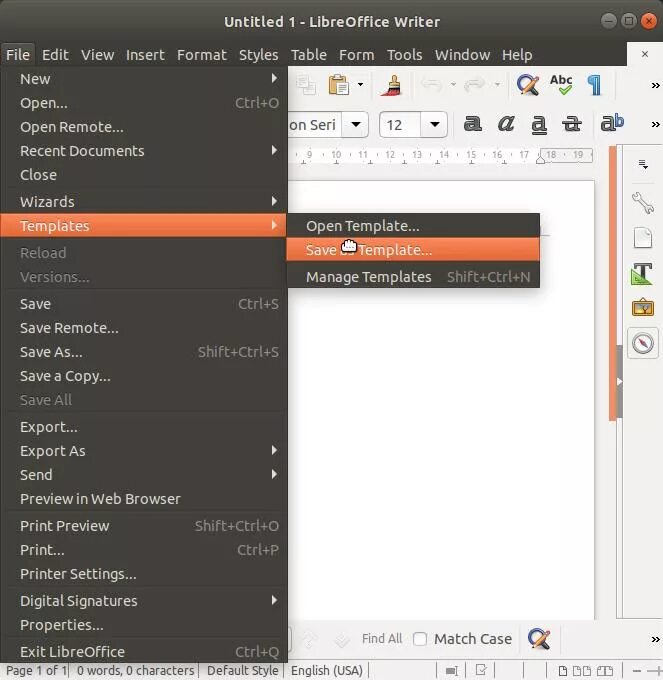Screen dimensions: 663x680
Task: Open the sidebar settings menu button
Action: [x=643, y=164]
